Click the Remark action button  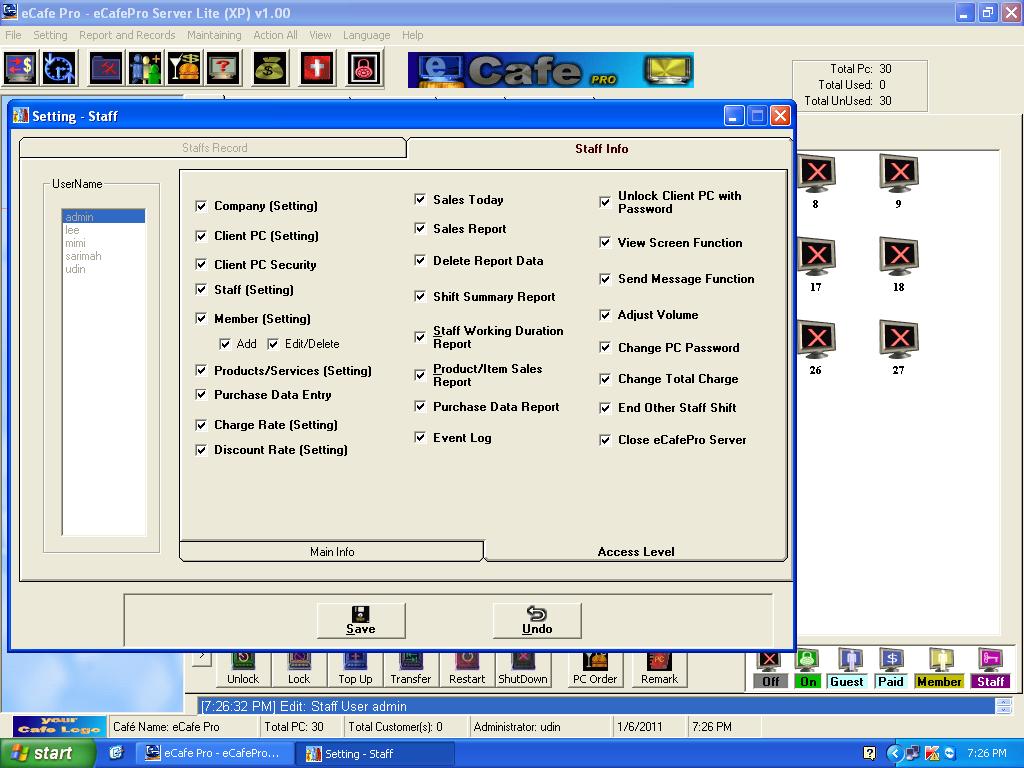coord(659,669)
